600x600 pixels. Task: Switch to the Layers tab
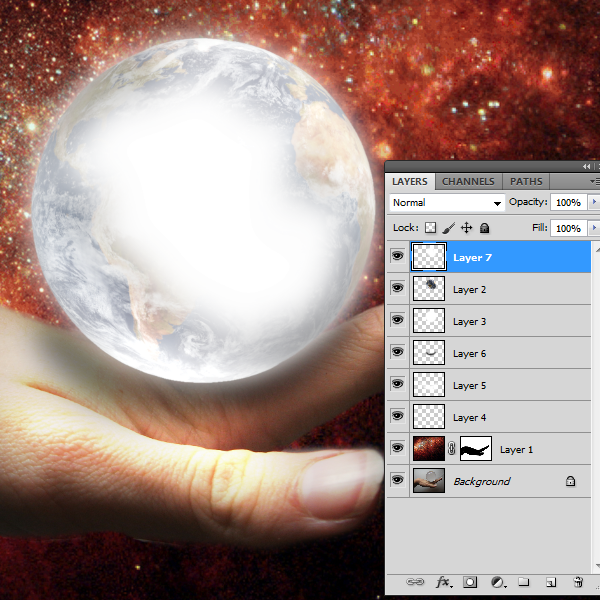pyautogui.click(x=410, y=181)
